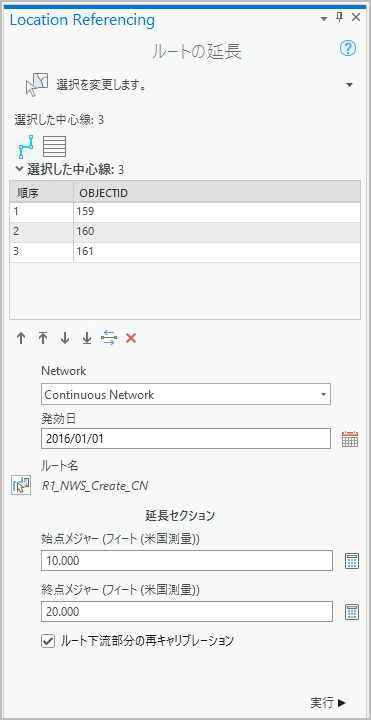Select centerlines on map with line tool icon
Screen dimensions: 371x720
click(x=26, y=147)
